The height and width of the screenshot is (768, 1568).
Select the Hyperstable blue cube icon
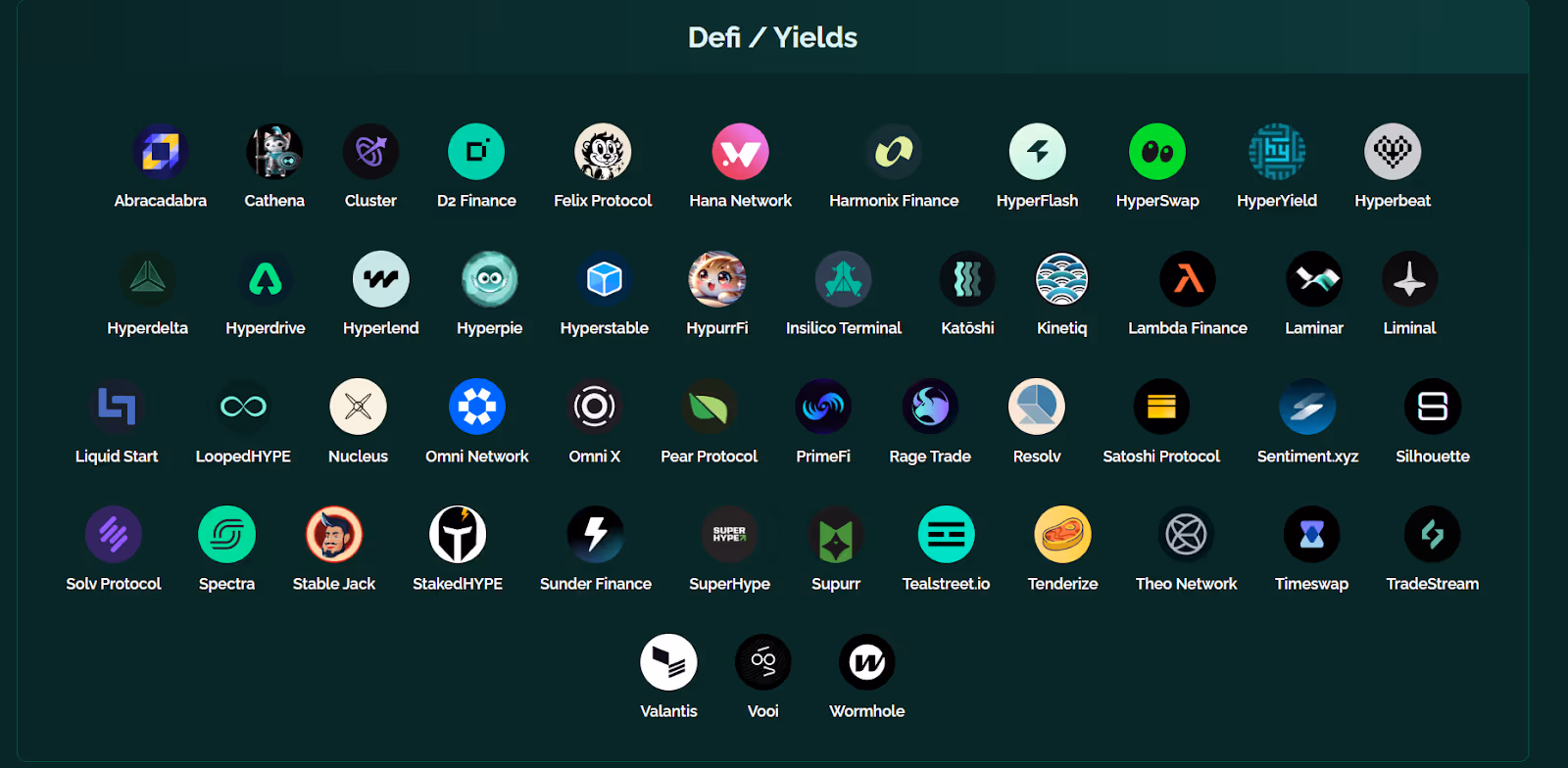point(605,279)
